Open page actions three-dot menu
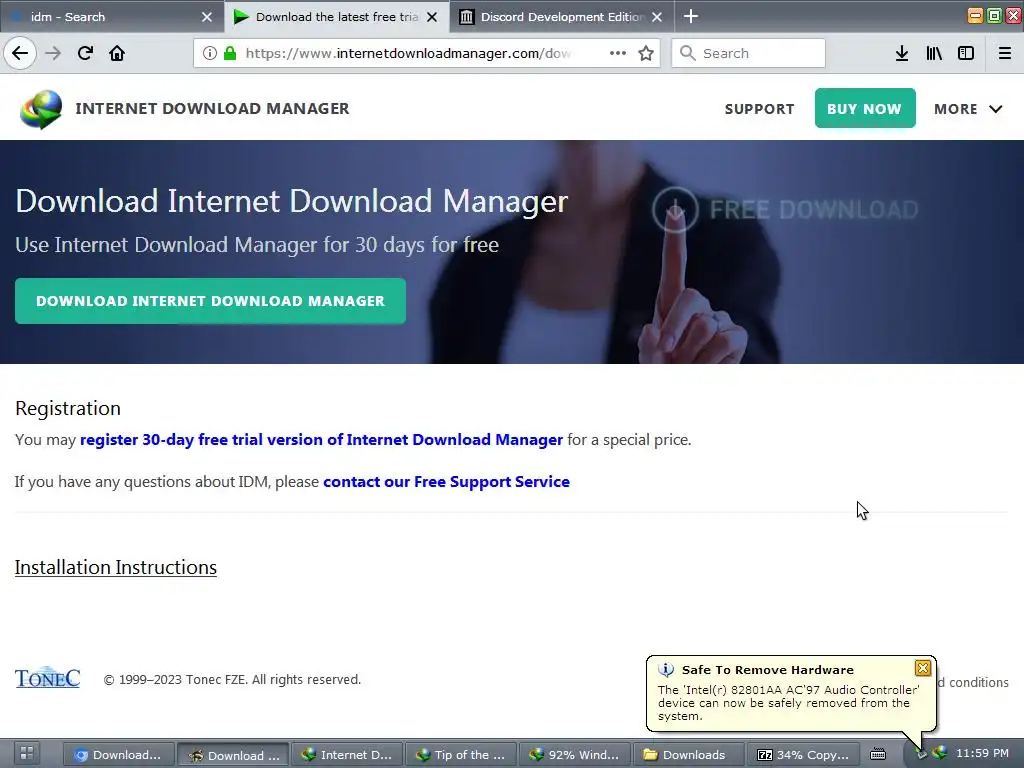1024x768 pixels. pos(618,53)
